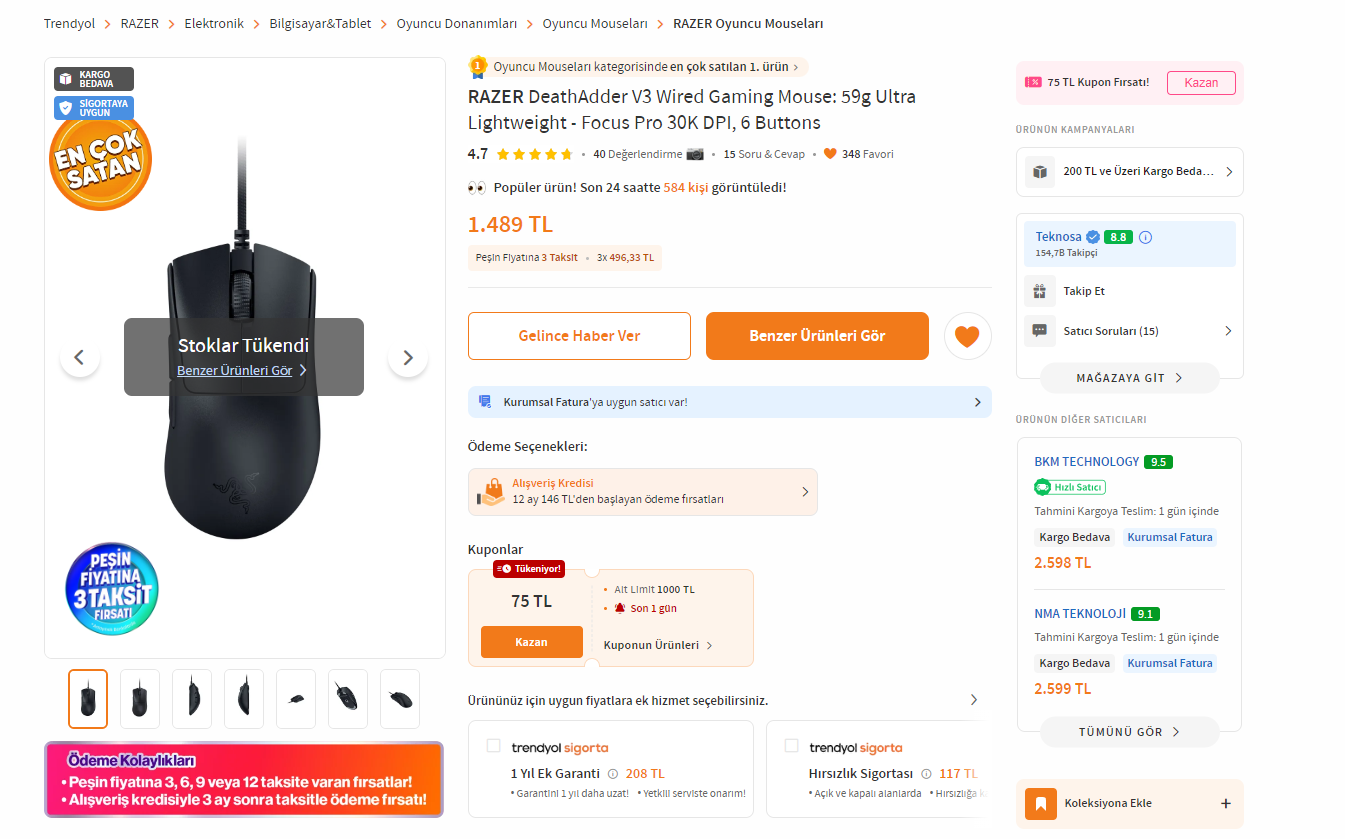Open BKM TECHNOLOGY seller link
Image resolution: width=1345 pixels, height=839 pixels.
click(x=1086, y=461)
